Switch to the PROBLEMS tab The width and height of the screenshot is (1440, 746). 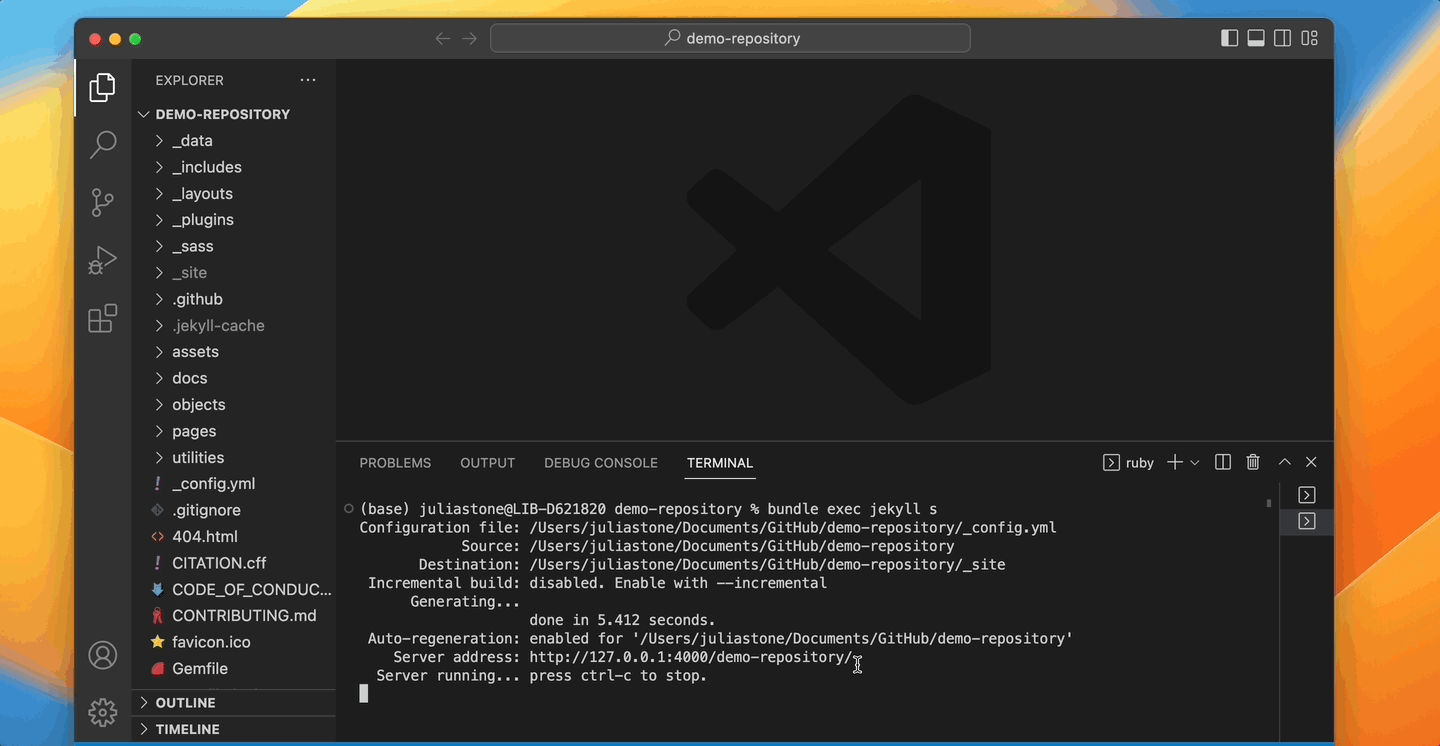(395, 463)
